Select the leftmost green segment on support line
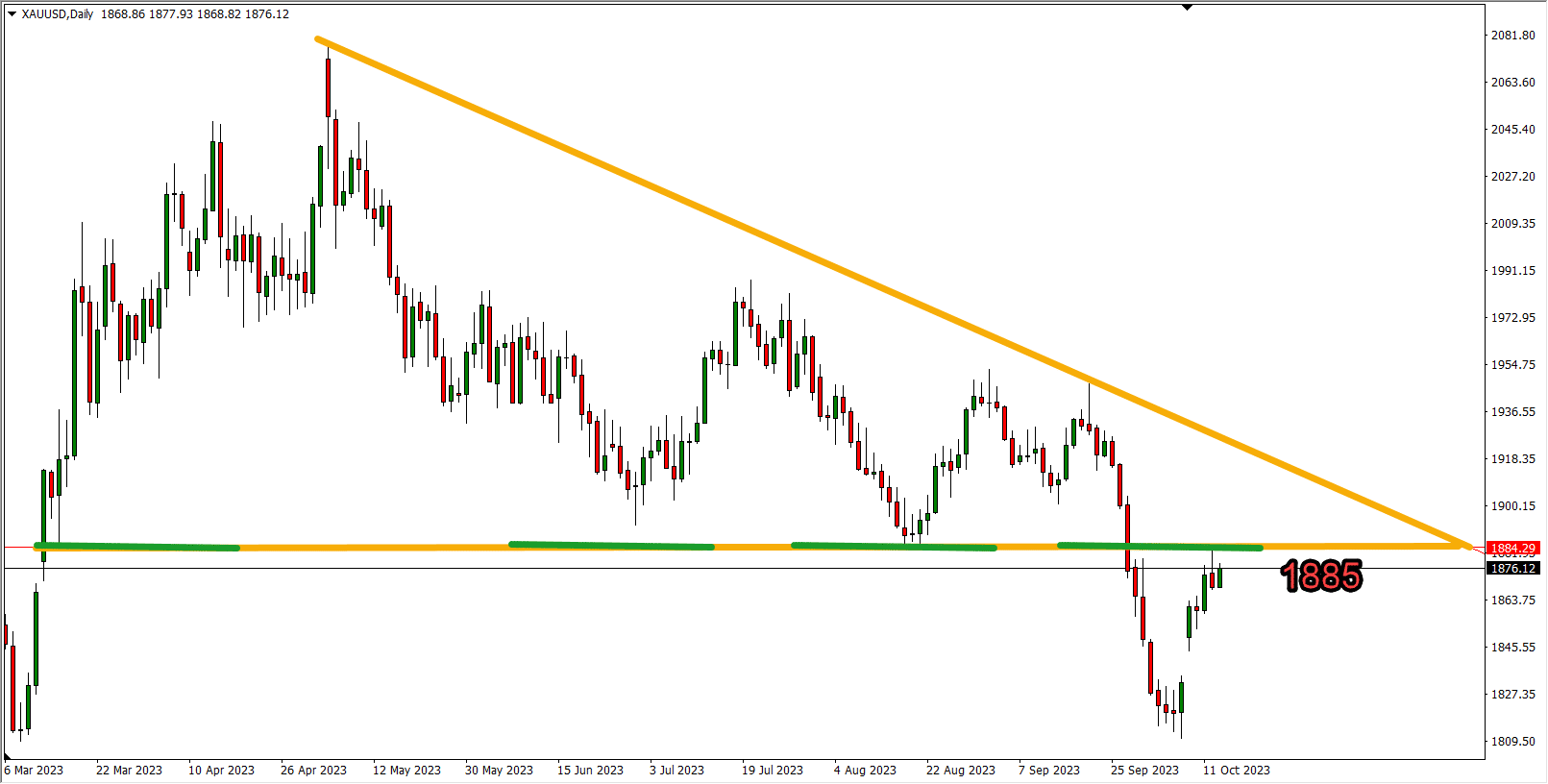Screen dimensions: 1548x784 [x=135, y=547]
